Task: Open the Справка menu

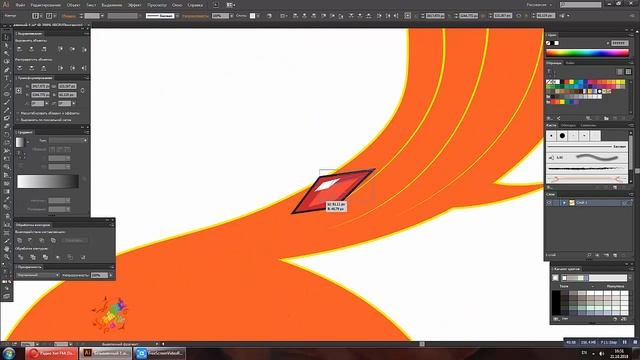Action: pyautogui.click(x=195, y=5)
